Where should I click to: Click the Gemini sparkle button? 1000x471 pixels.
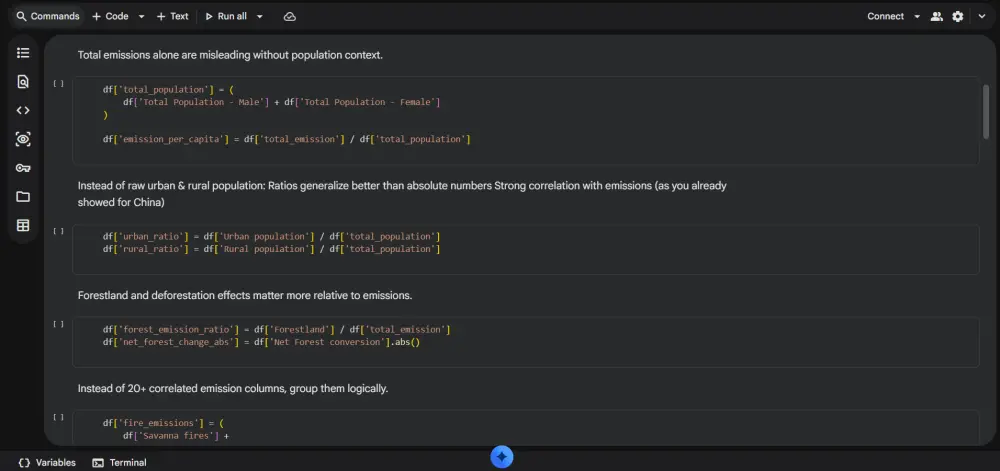tap(502, 456)
